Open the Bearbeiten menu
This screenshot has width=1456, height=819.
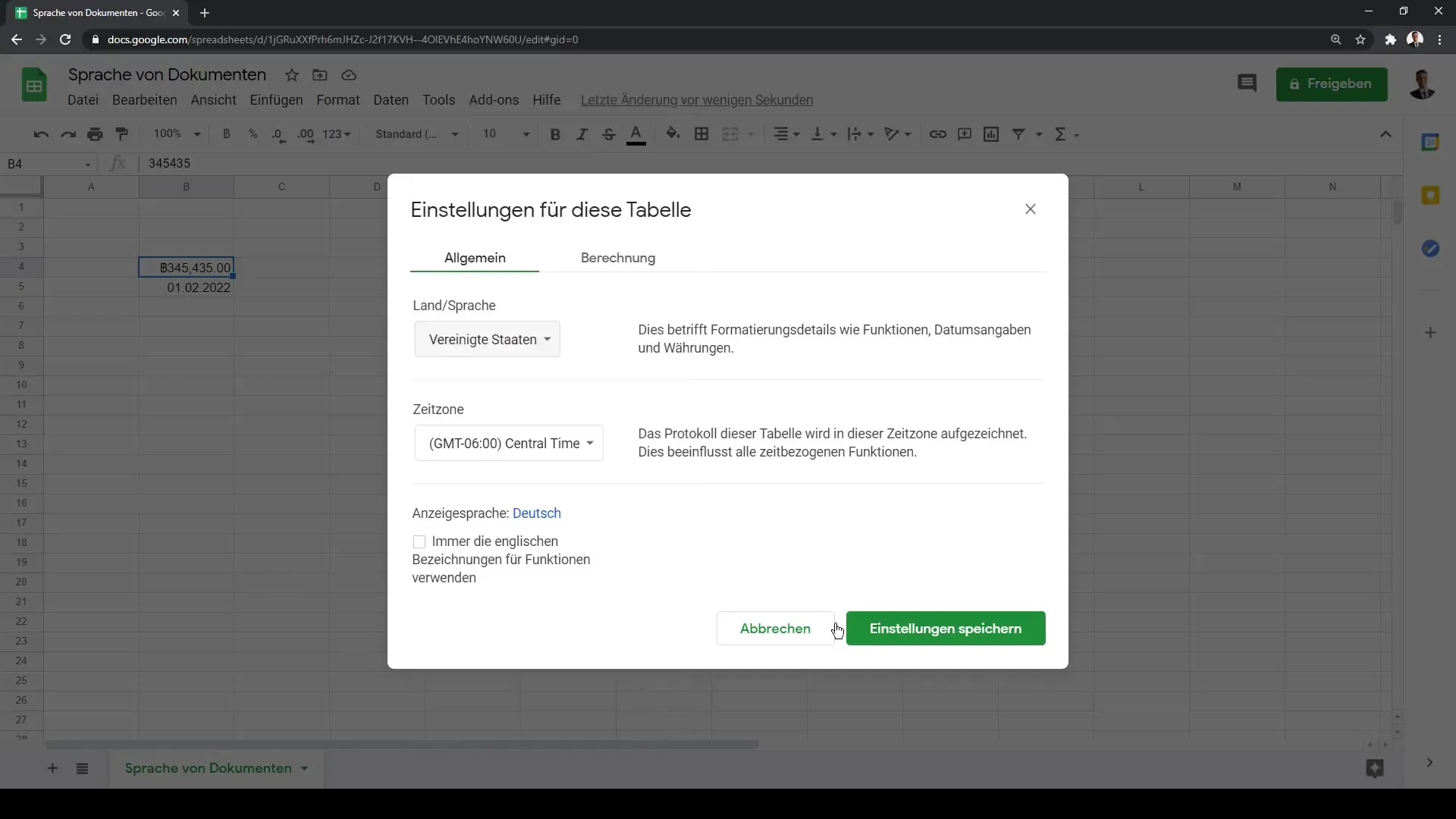pos(144,100)
